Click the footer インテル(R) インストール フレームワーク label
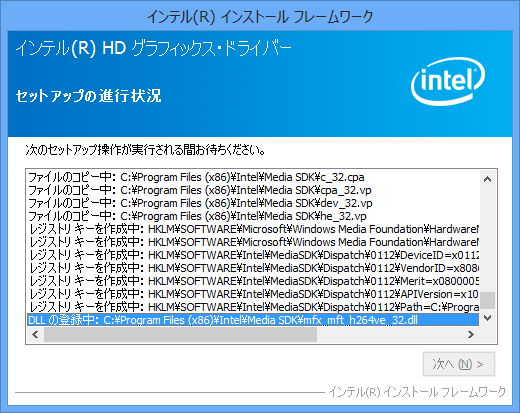 tap(417, 392)
